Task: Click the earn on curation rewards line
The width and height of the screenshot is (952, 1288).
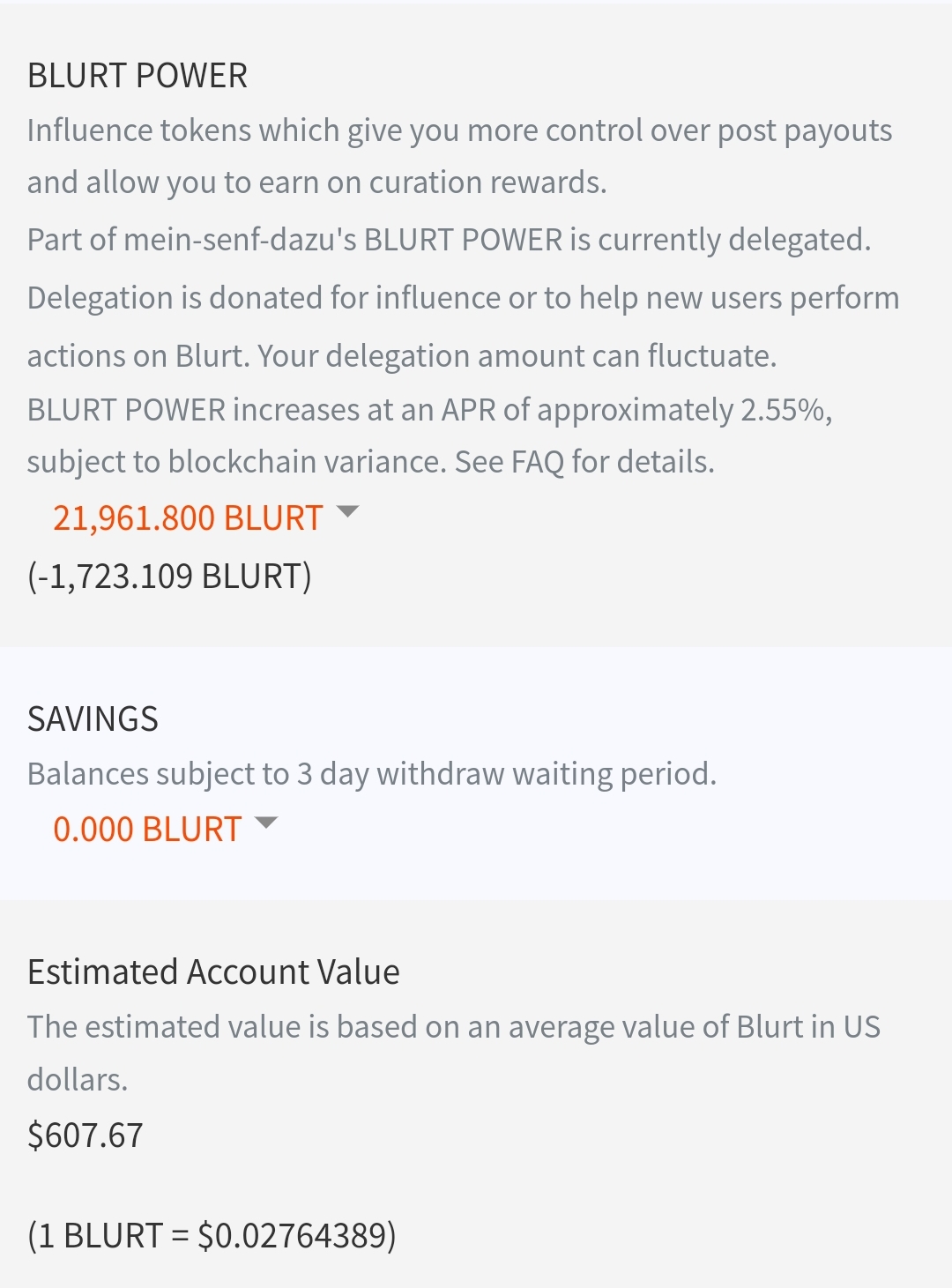Action: (x=316, y=182)
